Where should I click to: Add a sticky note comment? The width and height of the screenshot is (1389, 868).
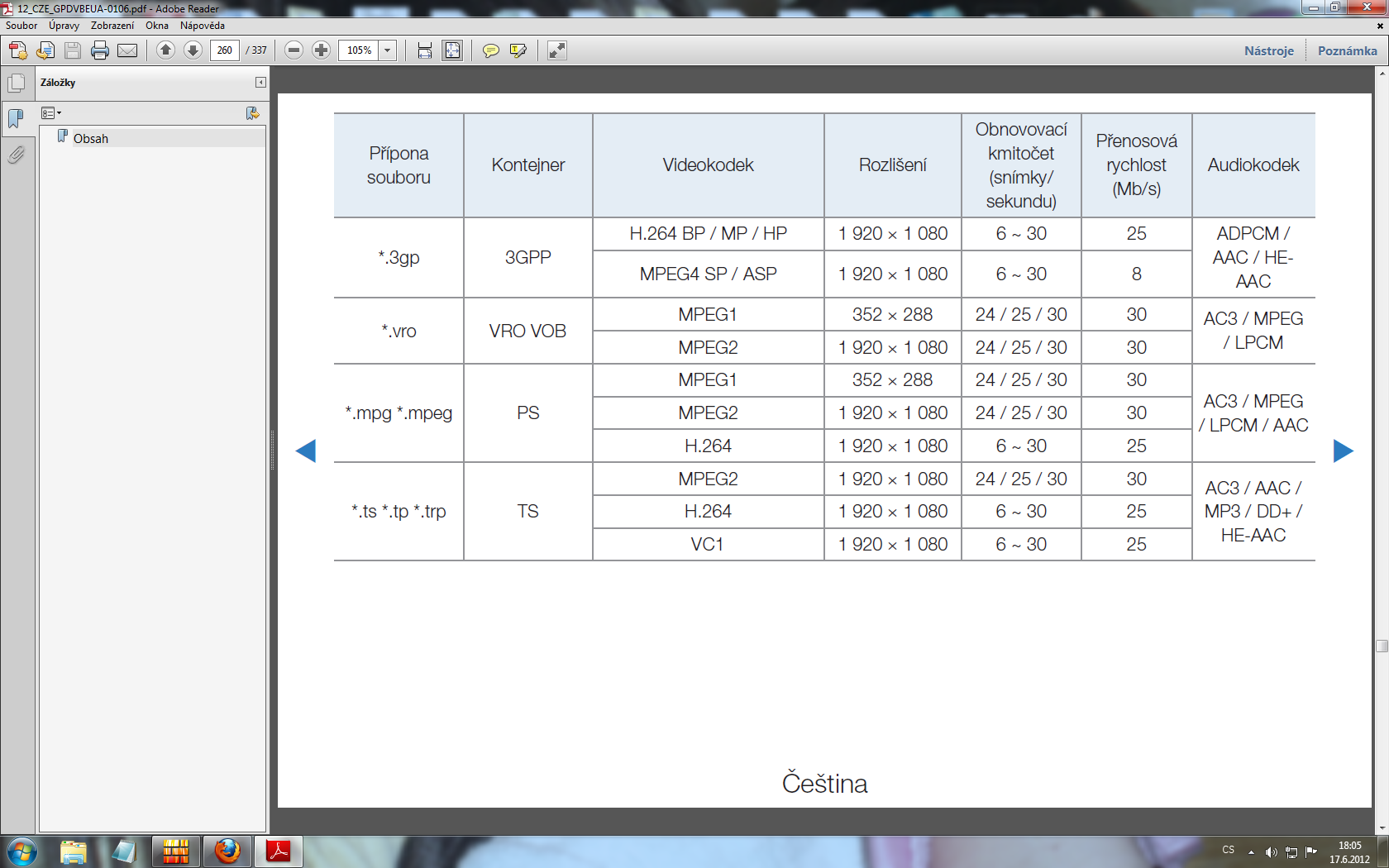(490, 50)
